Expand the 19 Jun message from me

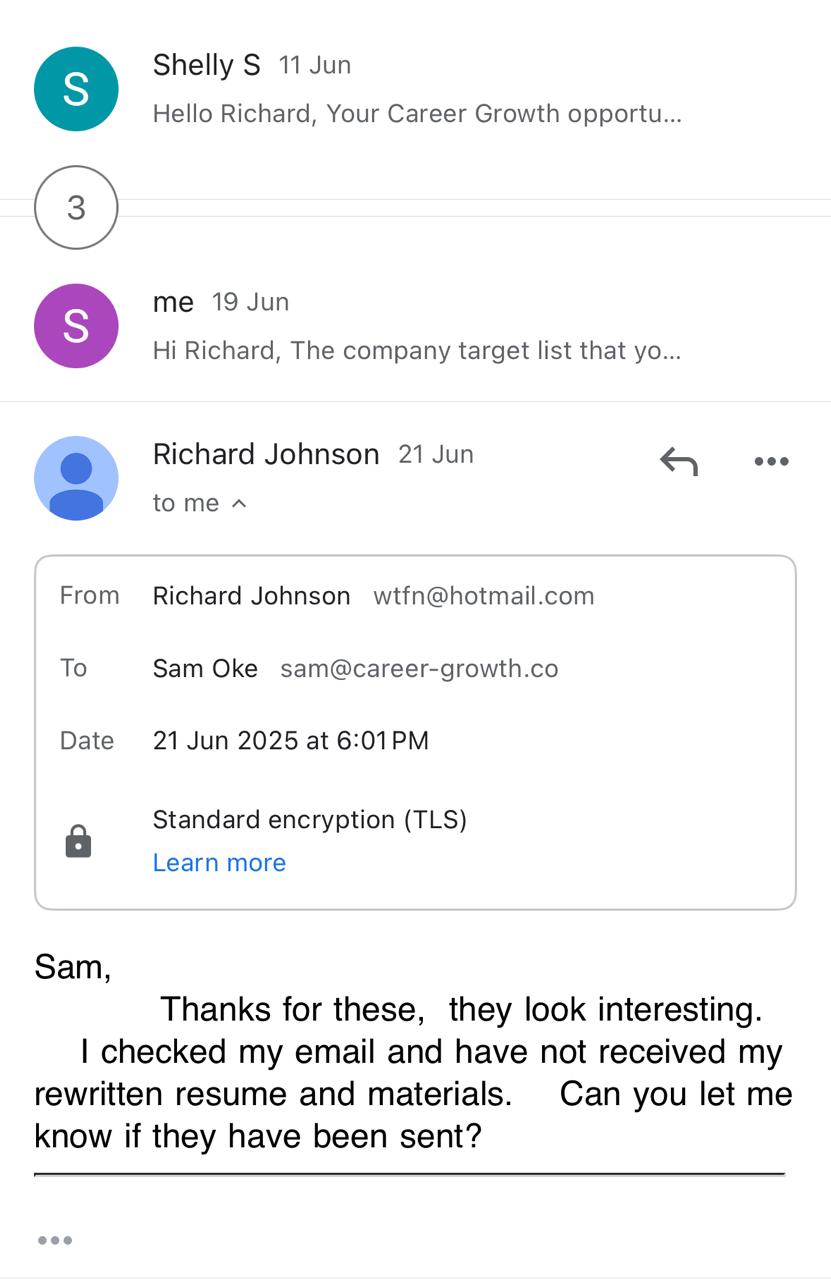416,350
